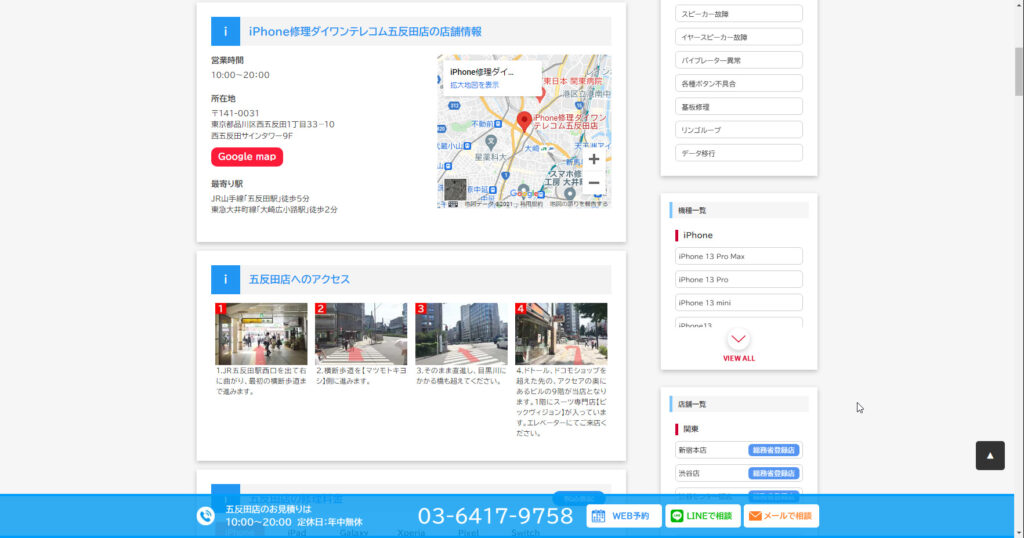Click the LINEで相談 button
Viewport: 1024px width, 538px height.
coord(703,516)
